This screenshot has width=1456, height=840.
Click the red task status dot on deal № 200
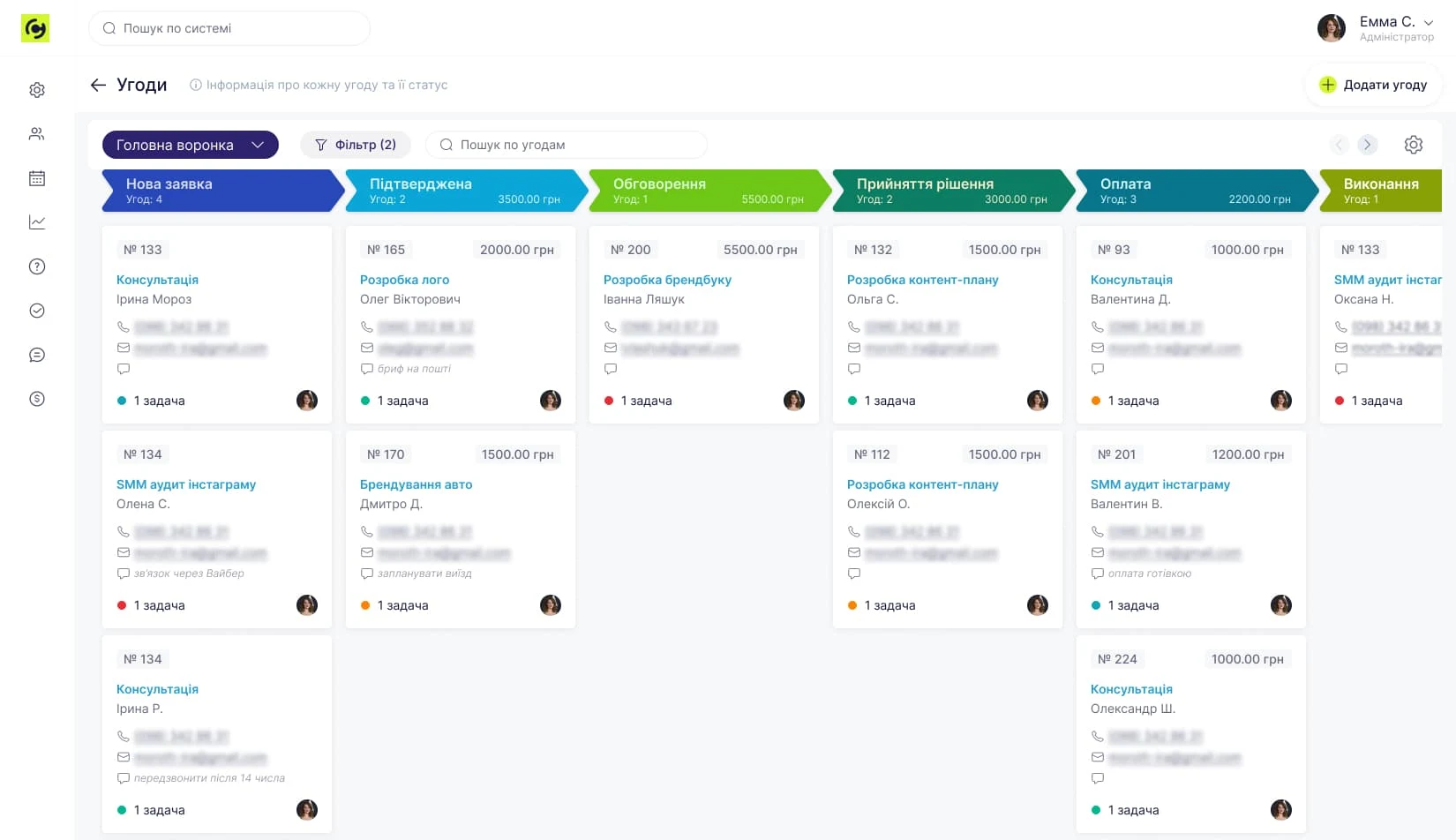tap(609, 401)
